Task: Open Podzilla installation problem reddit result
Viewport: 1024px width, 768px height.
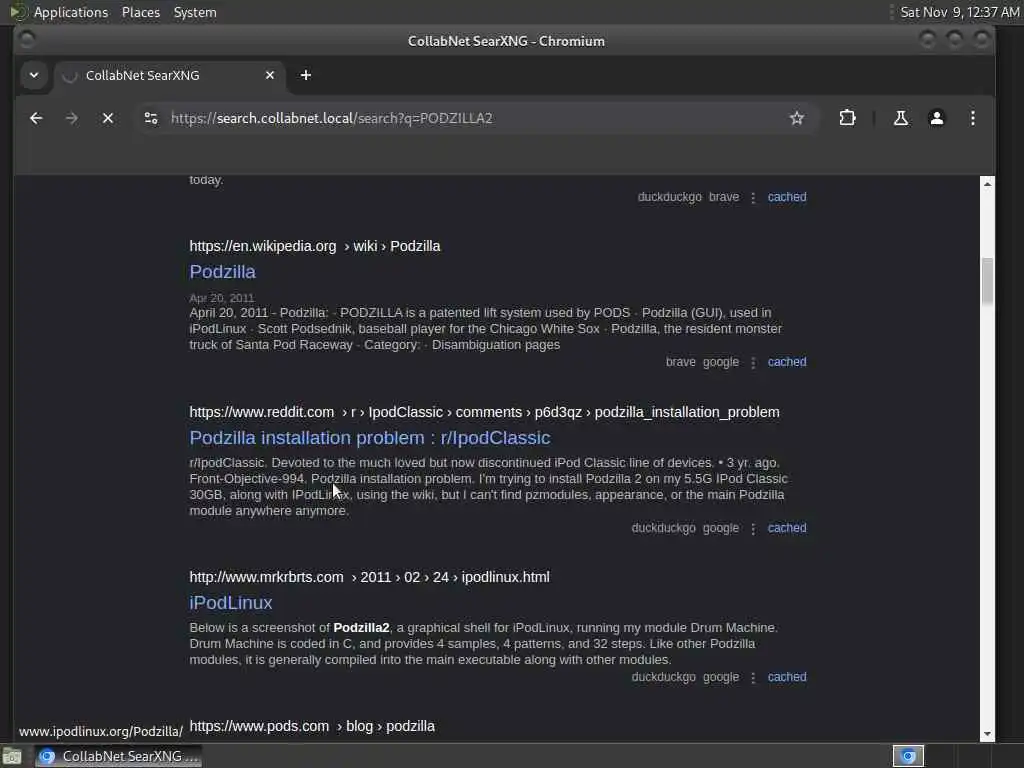Action: [370, 438]
